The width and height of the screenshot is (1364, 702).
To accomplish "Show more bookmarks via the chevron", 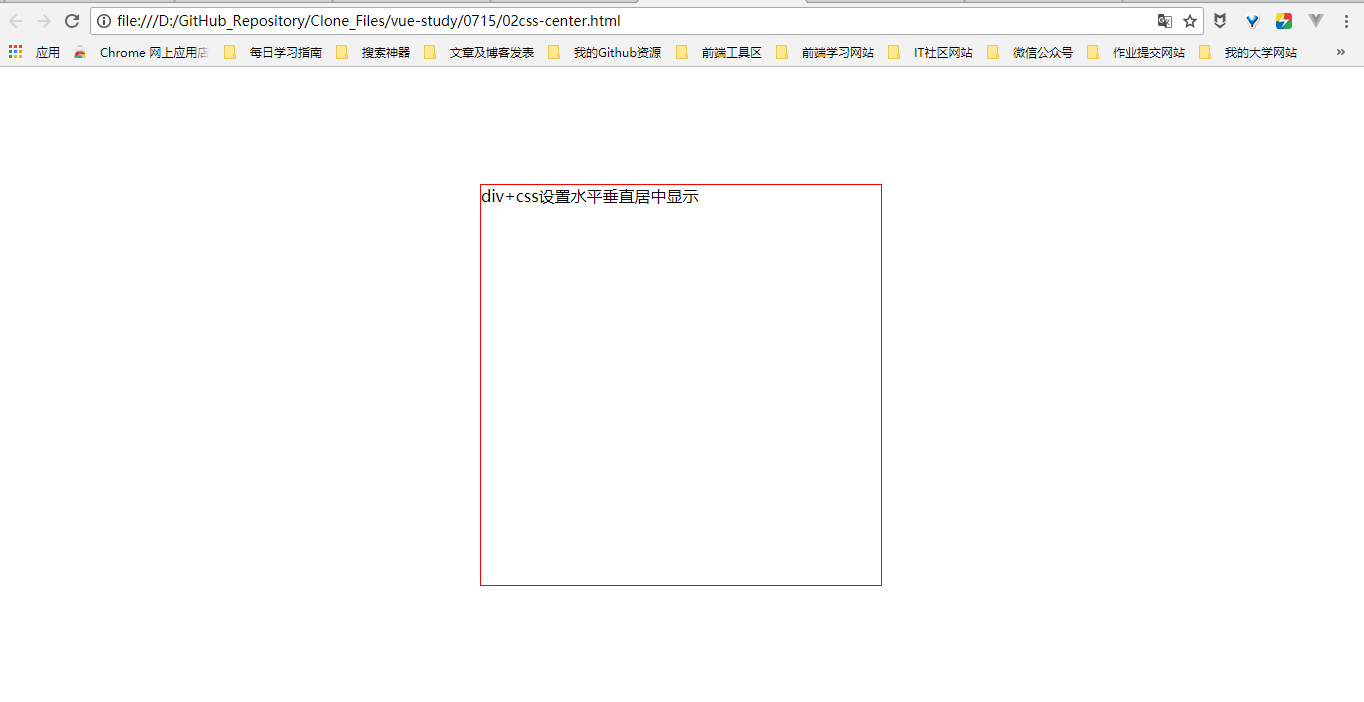I will coord(1341,52).
